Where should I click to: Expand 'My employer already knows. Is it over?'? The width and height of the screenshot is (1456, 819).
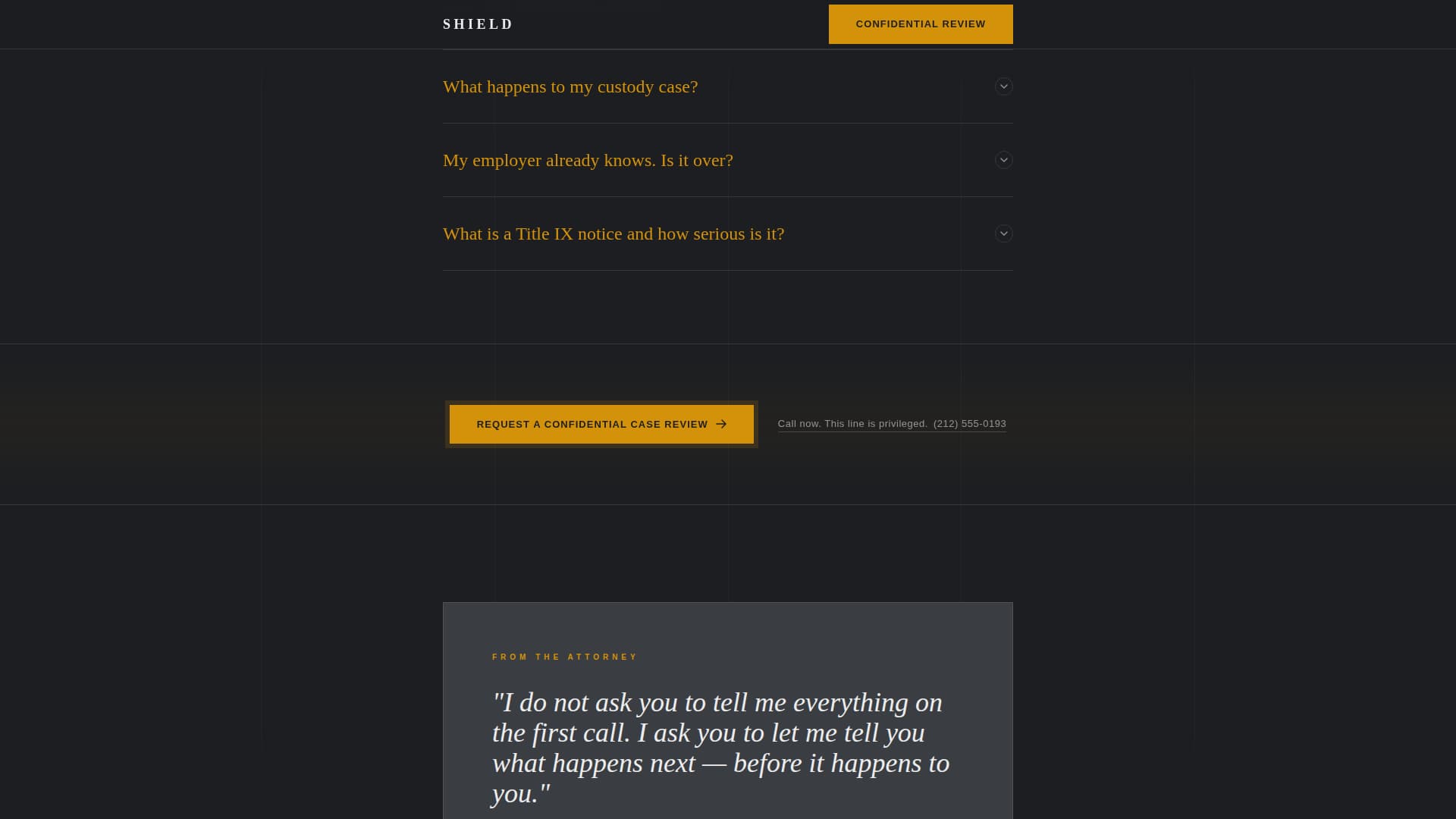pyautogui.click(x=588, y=160)
